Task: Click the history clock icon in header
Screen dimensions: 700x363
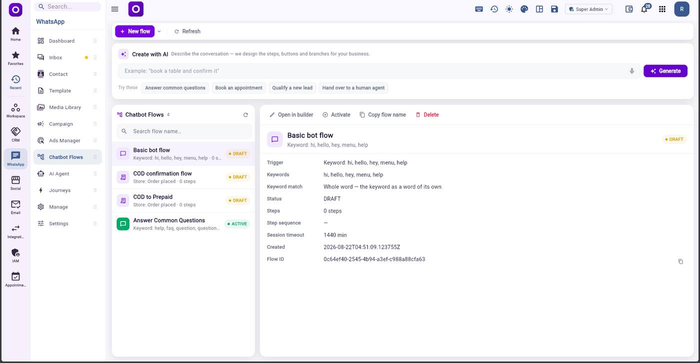Action: 494,9
